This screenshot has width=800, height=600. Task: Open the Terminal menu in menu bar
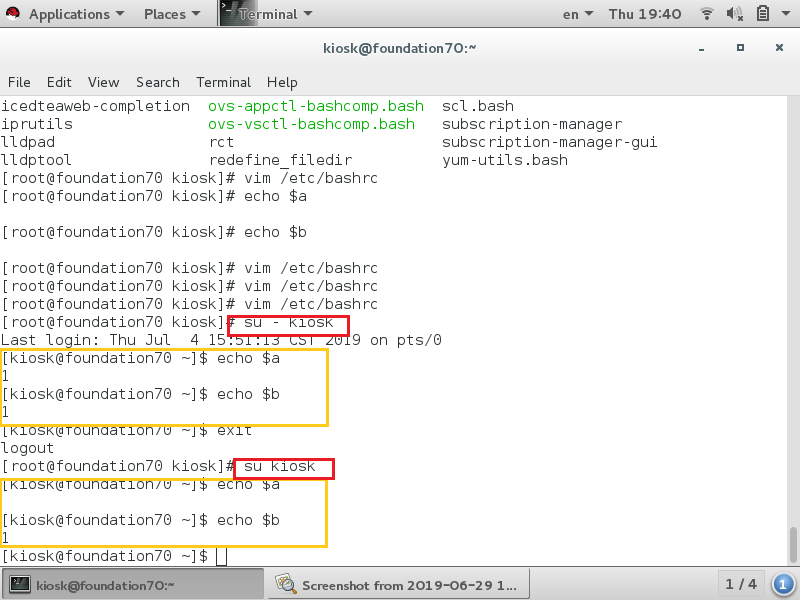[x=223, y=82]
